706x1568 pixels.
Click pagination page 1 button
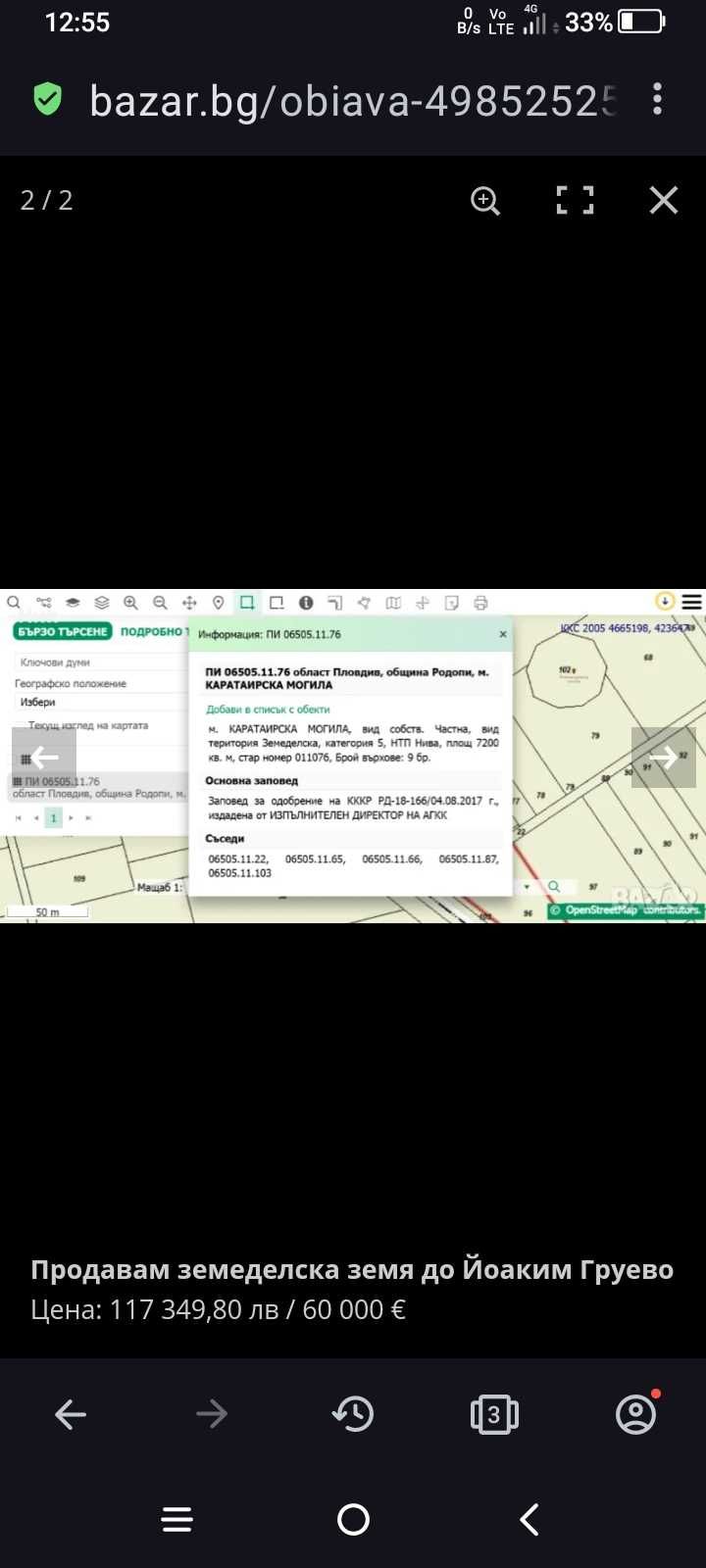(54, 817)
